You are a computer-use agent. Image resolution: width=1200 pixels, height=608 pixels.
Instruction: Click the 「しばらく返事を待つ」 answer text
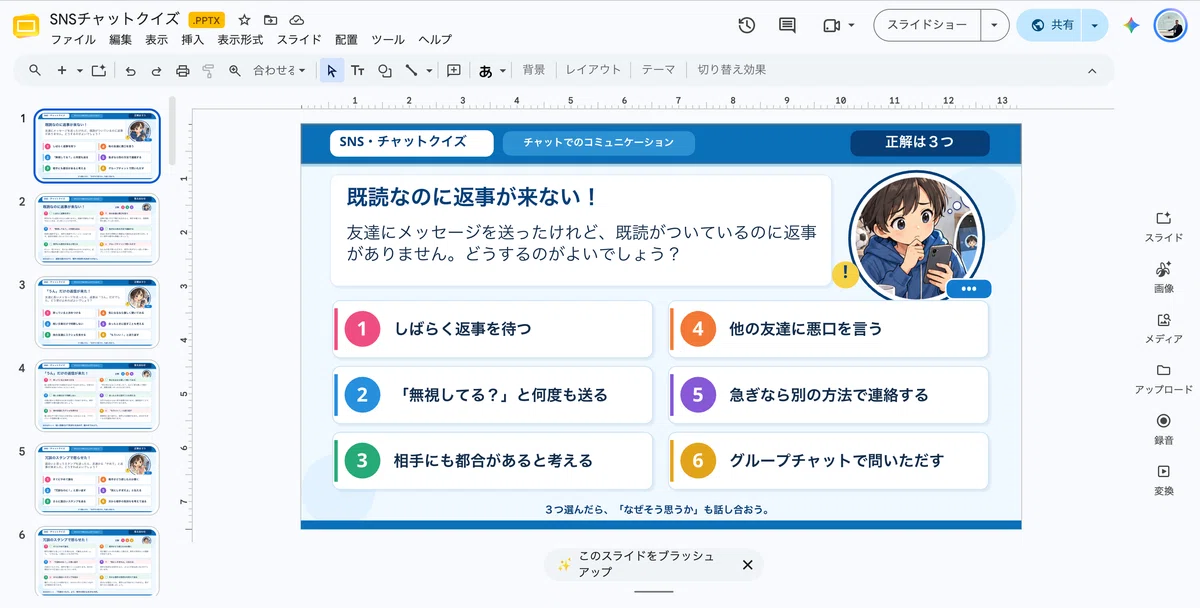point(462,328)
